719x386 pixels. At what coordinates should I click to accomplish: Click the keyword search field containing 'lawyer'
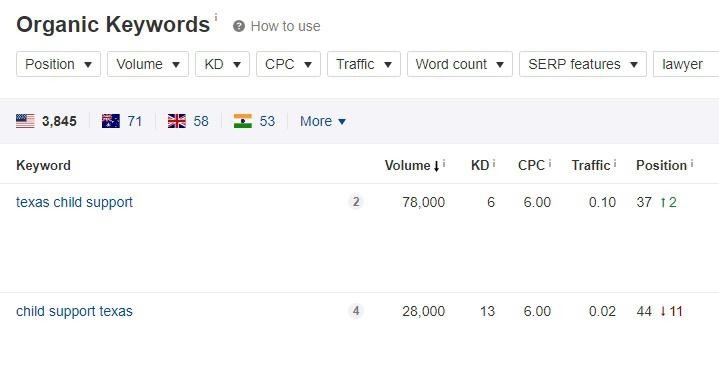coord(686,64)
